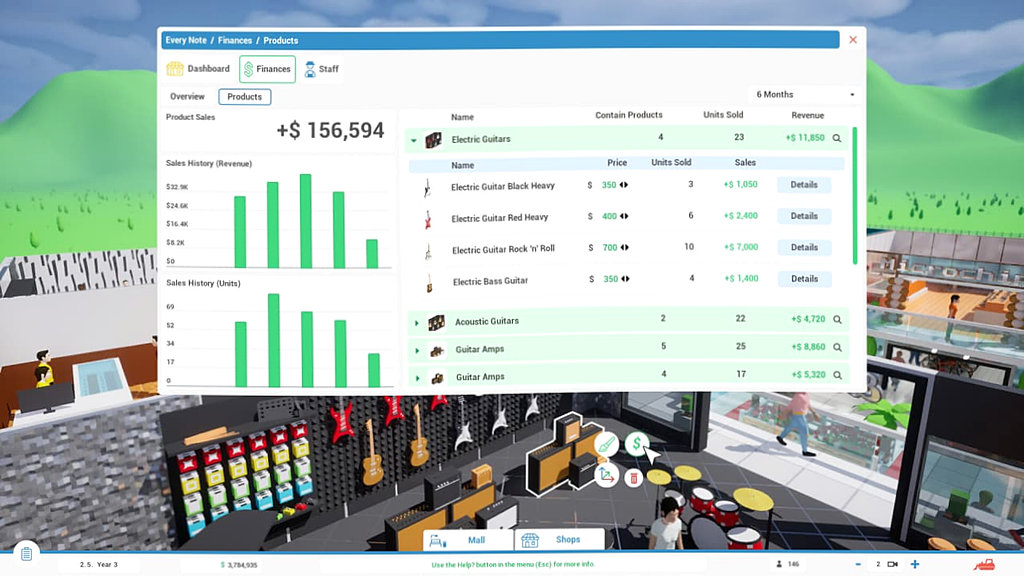The image size is (1024, 576).
Task: Click the +$ 156,594 product sales total
Action: pyautogui.click(x=330, y=131)
